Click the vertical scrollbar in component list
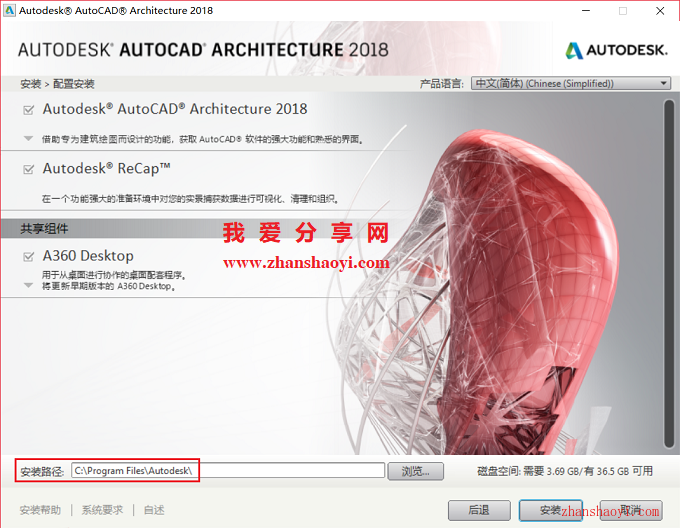Image resolution: width=680 pixels, height=528 pixels. click(x=669, y=274)
